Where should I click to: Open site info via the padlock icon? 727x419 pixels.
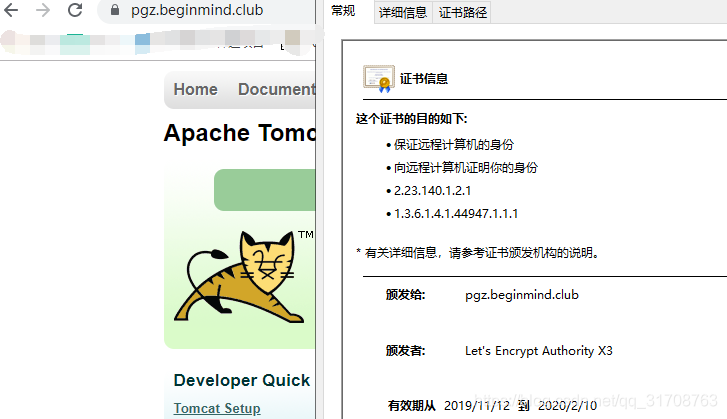coord(115,10)
